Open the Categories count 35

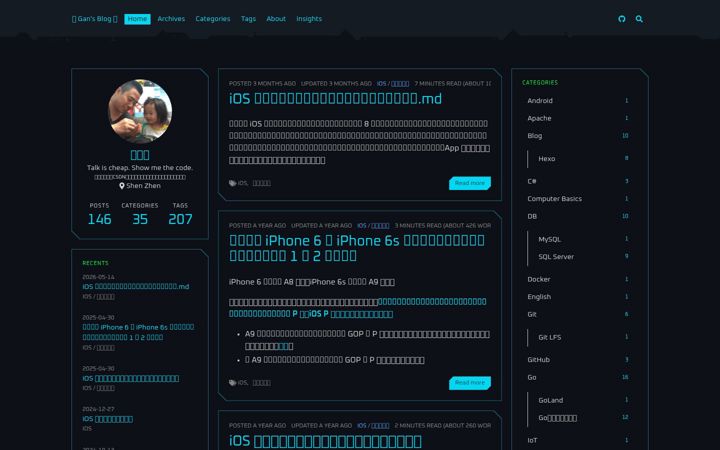point(140,219)
